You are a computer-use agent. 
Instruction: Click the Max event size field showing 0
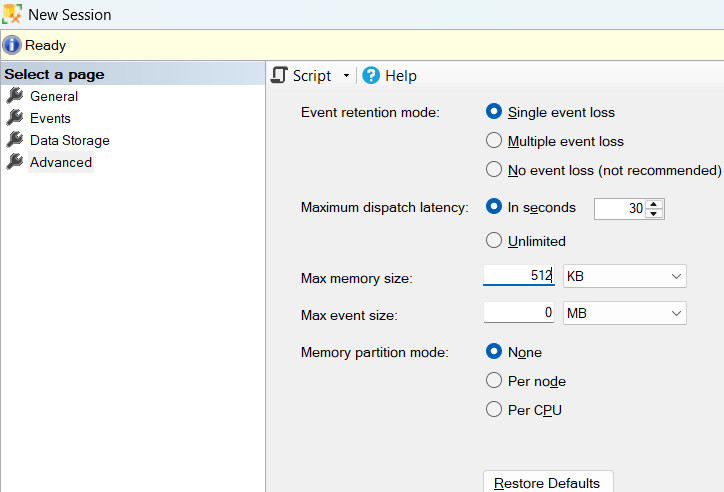click(519, 312)
